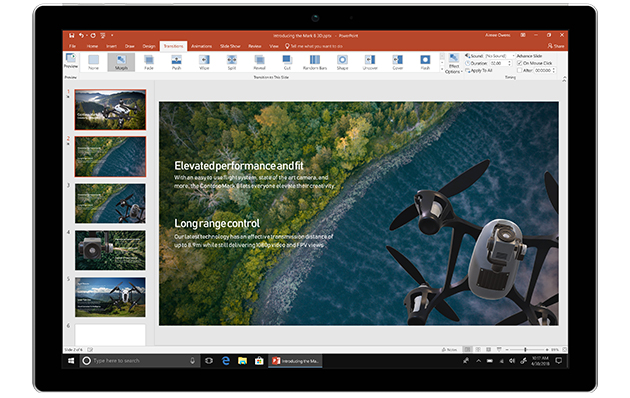Click the Duration input field
The width and height of the screenshot is (630, 398).
coord(498,63)
